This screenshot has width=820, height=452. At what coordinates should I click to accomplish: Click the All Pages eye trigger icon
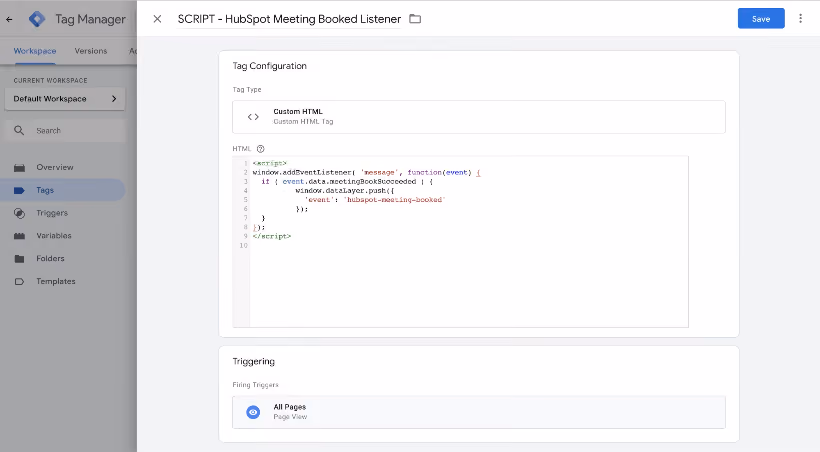[253, 412]
